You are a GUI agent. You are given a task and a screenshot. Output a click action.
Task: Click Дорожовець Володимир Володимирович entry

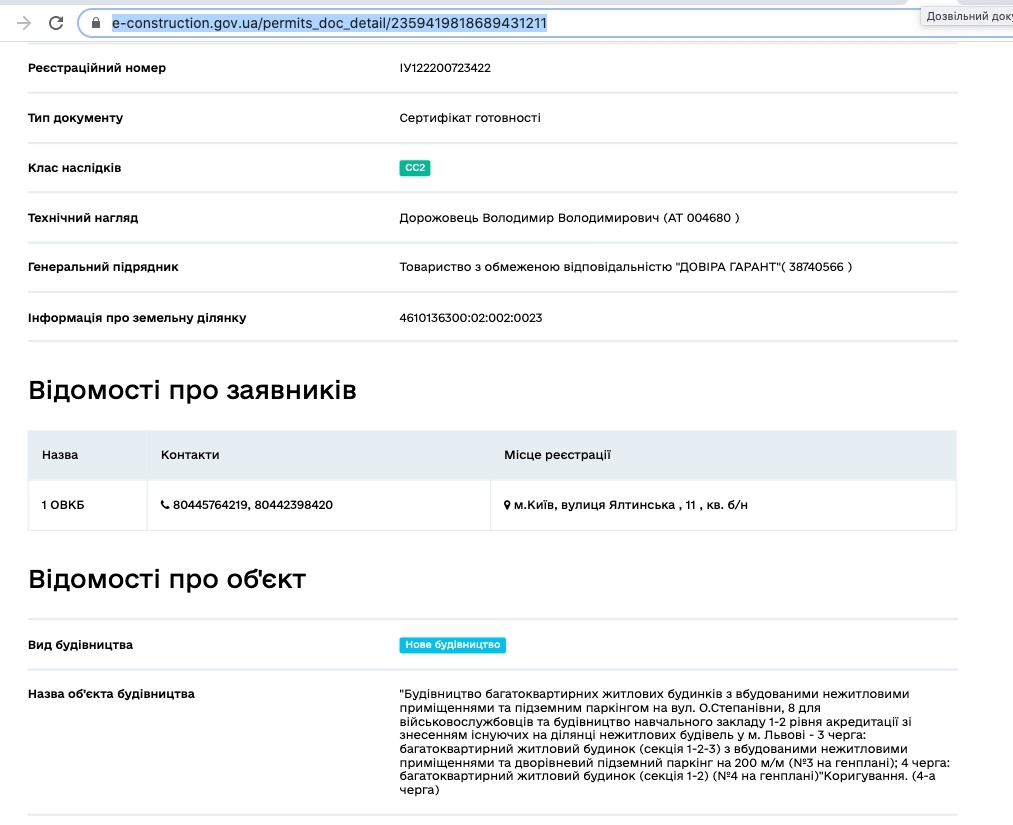pos(569,218)
